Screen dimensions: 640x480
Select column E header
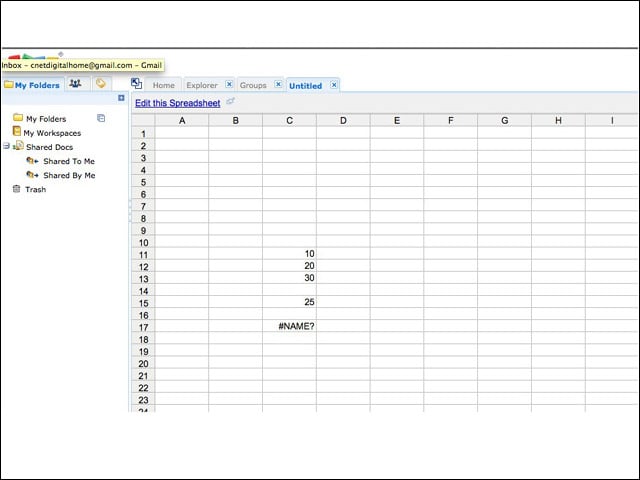[x=397, y=120]
